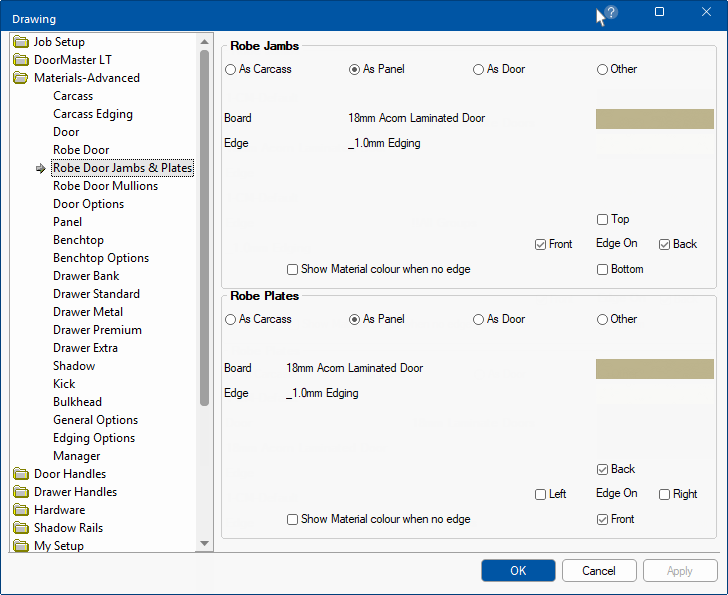Open Edging Options page

click(94, 439)
